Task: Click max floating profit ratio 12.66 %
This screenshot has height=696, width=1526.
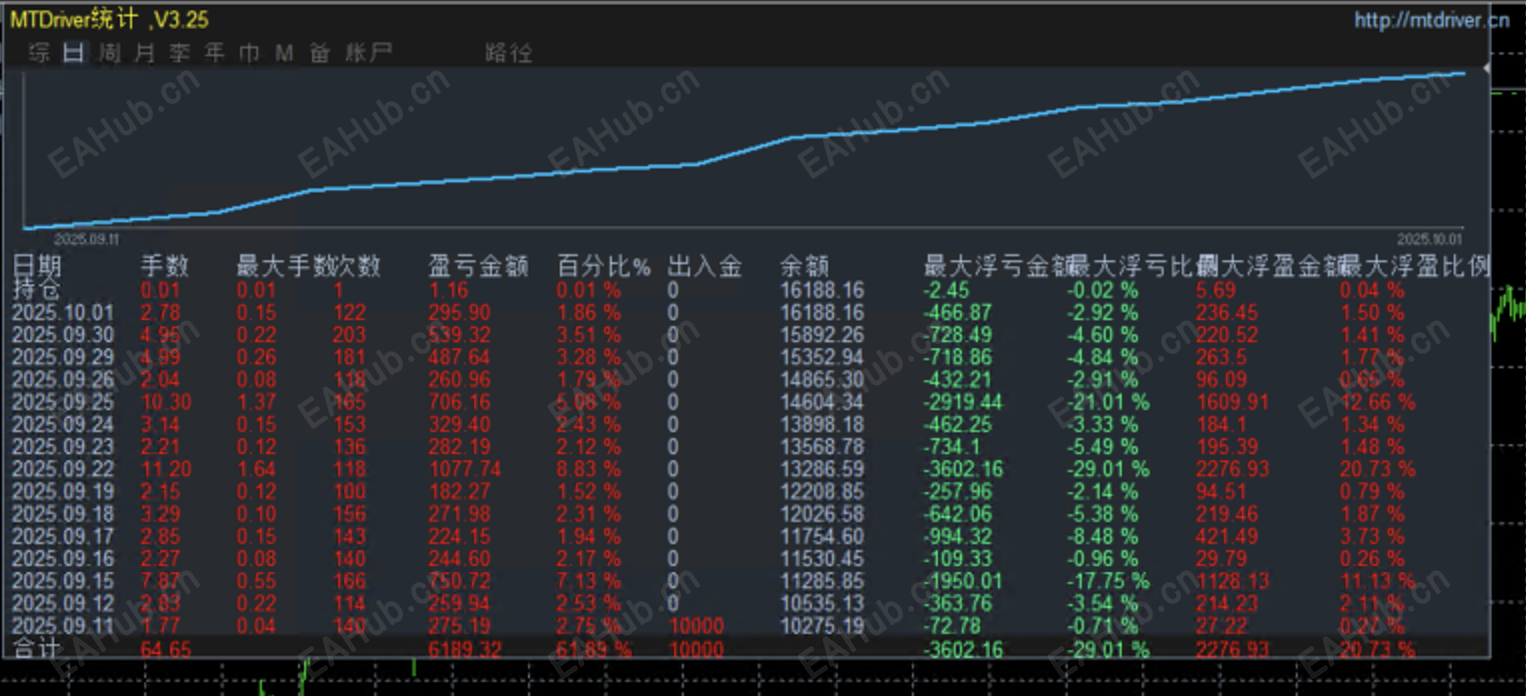Action: tap(1378, 402)
